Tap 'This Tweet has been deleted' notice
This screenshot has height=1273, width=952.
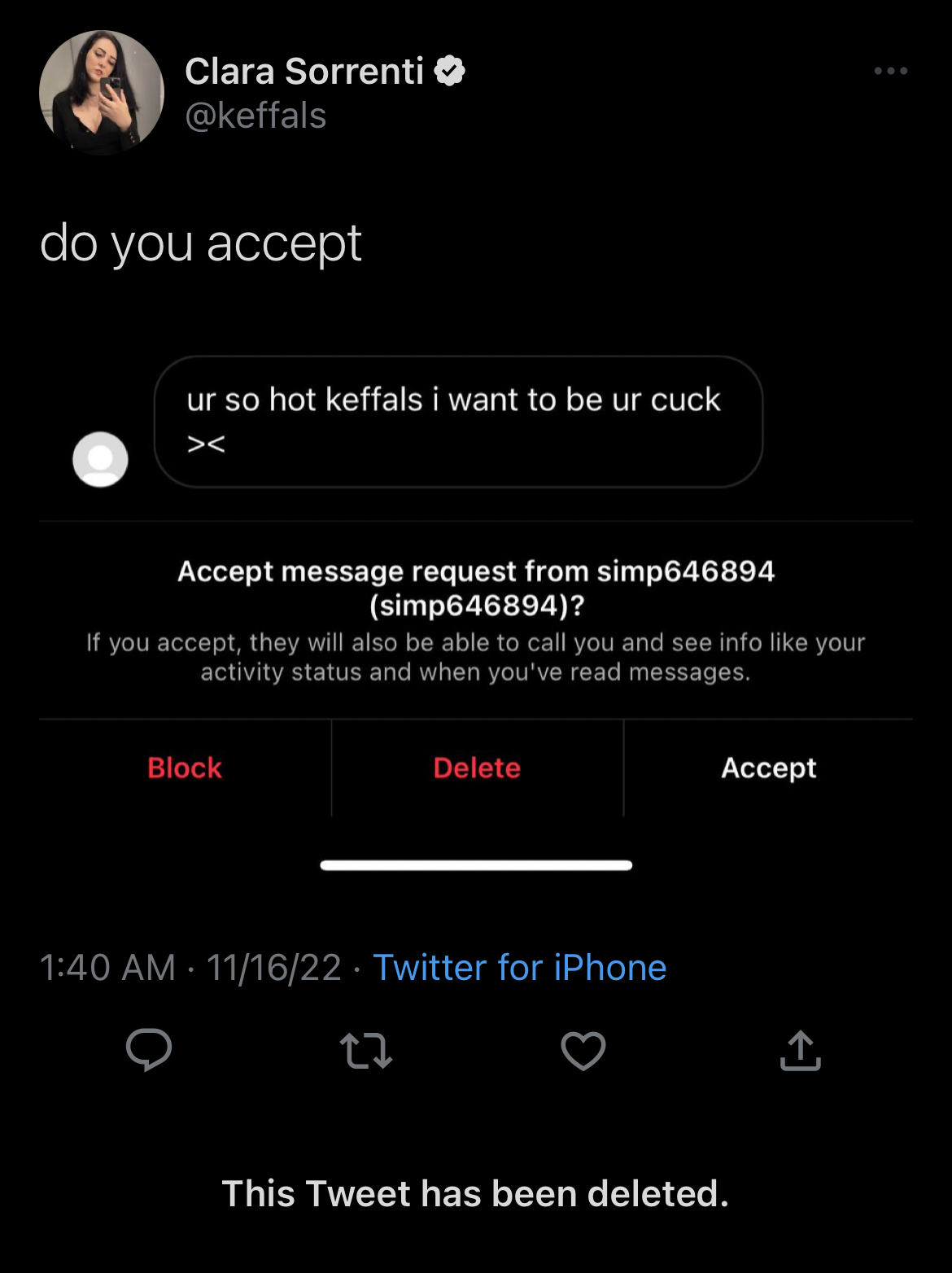pos(476,1193)
